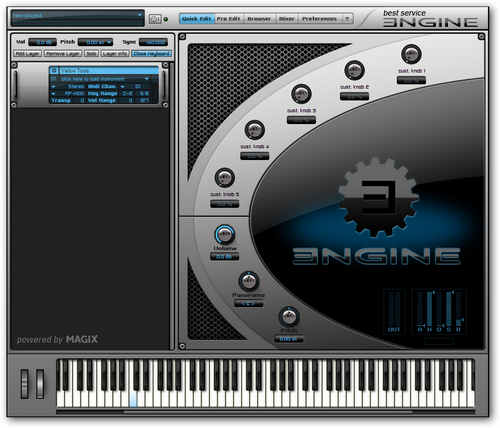
Task: Click the Pitch knob near keyboard
Action: pyautogui.click(x=289, y=317)
